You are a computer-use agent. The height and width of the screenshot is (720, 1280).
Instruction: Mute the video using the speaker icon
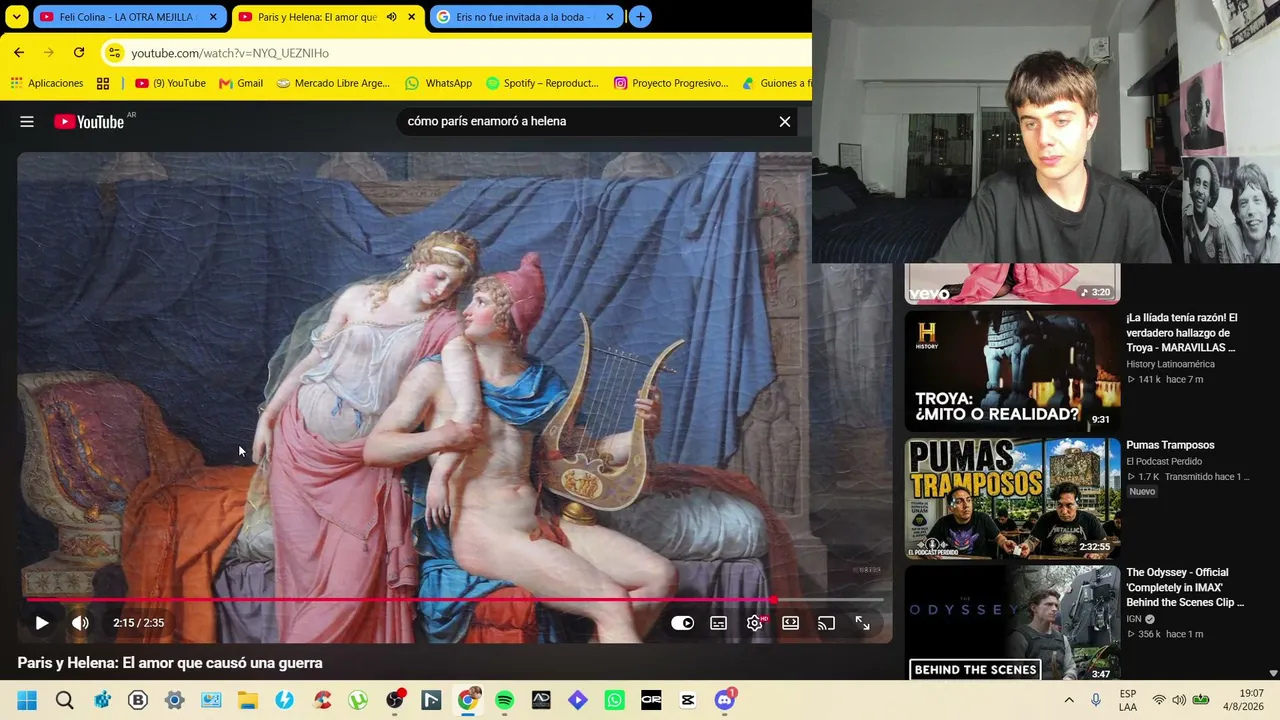coord(80,623)
